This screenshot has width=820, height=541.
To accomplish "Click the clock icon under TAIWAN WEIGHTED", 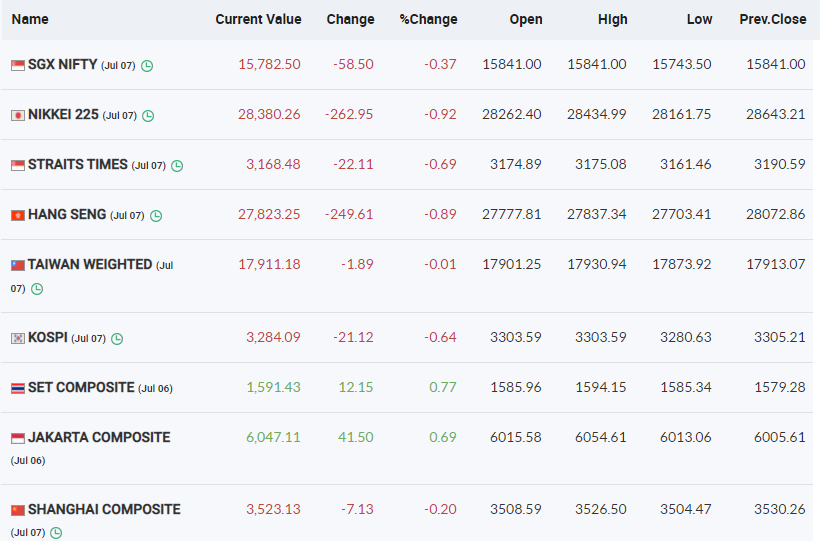I will click(37, 289).
